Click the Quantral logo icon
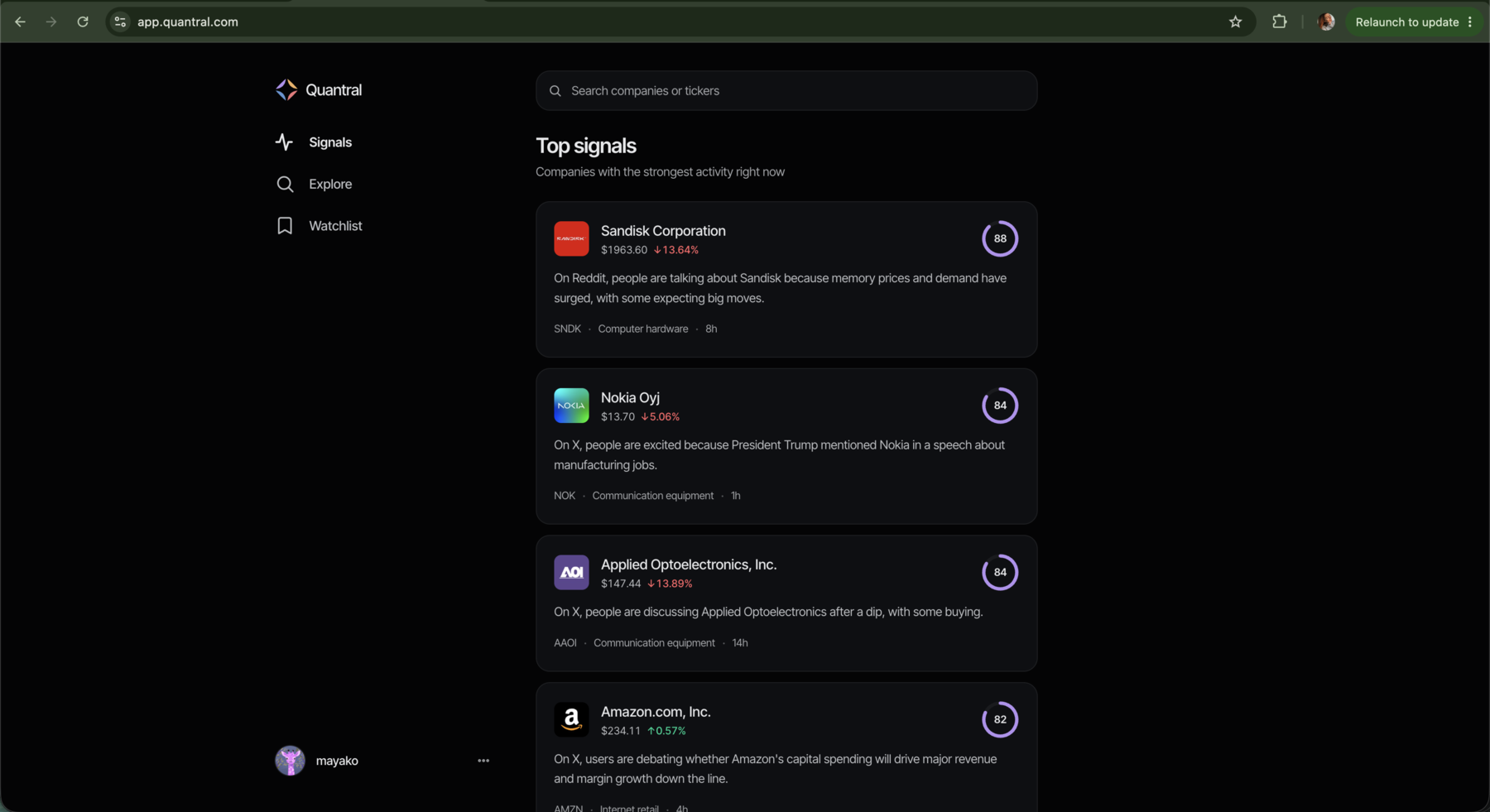The width and height of the screenshot is (1490, 812). pyautogui.click(x=286, y=89)
